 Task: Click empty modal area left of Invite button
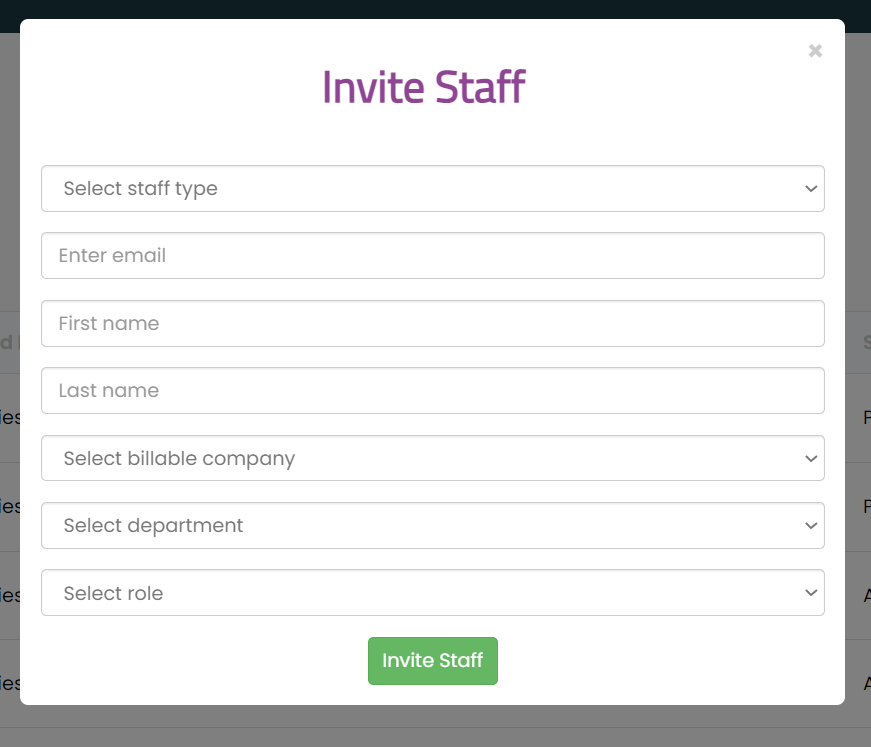[200, 661]
